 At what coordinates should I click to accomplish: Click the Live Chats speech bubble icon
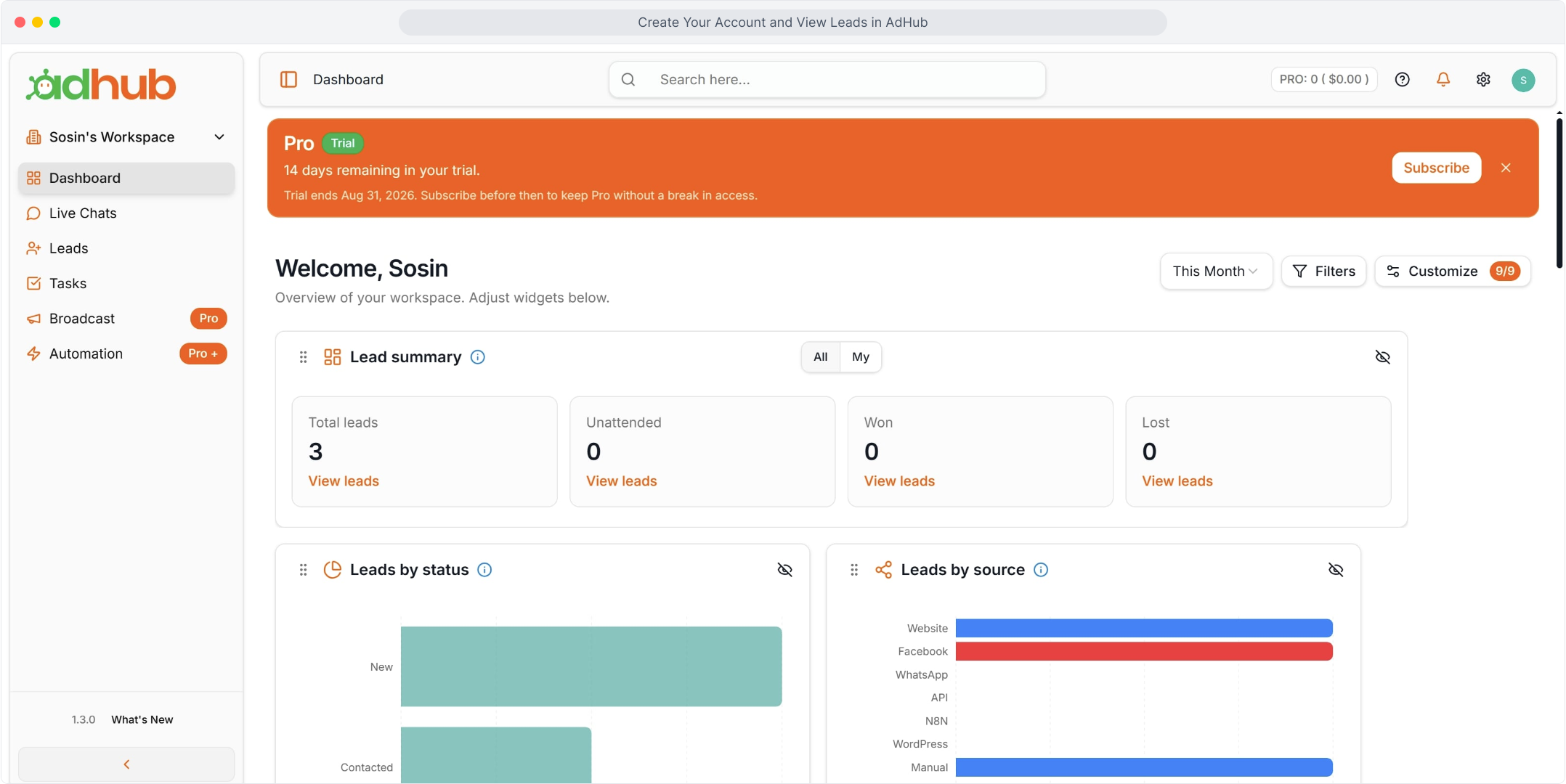pyautogui.click(x=33, y=213)
